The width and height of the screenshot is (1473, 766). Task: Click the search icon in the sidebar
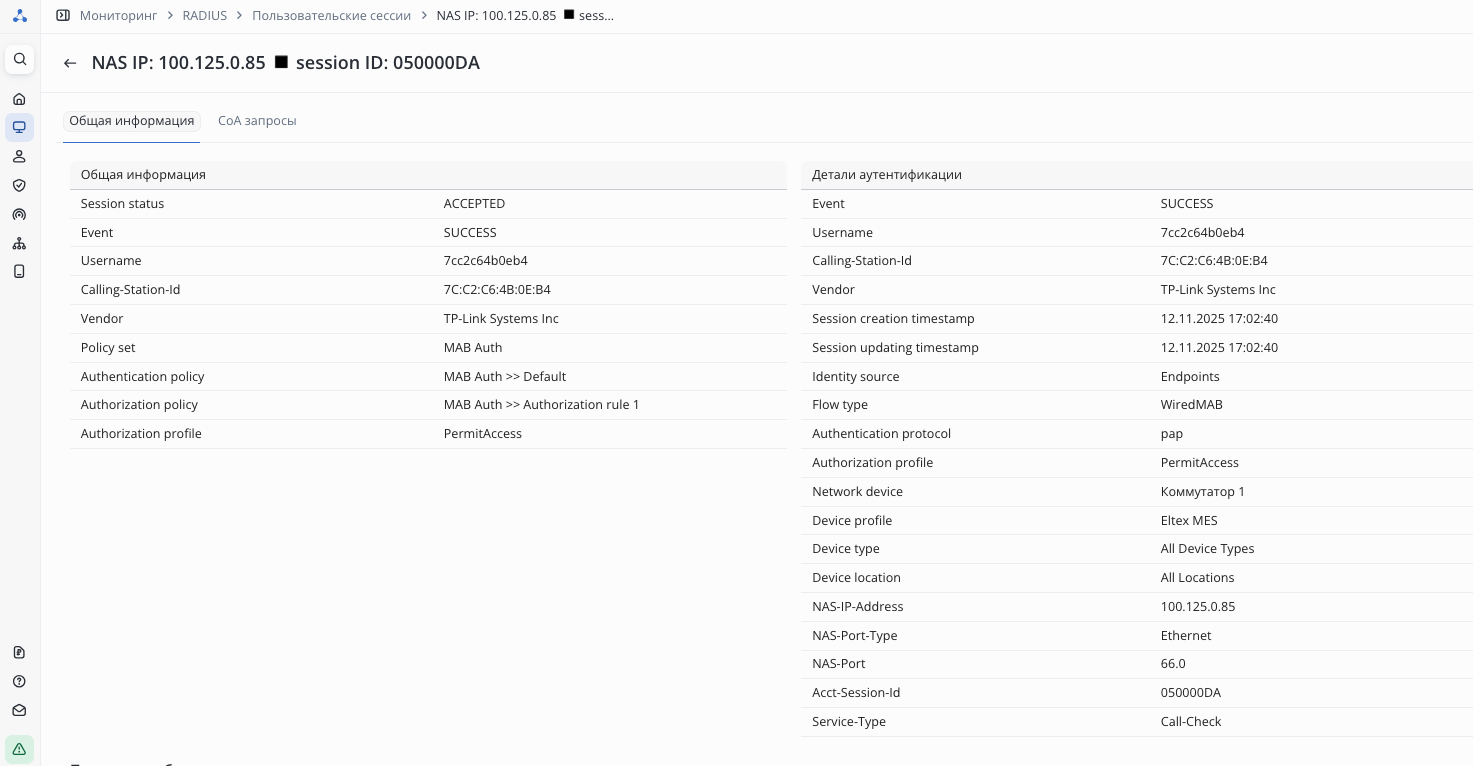pyautogui.click(x=19, y=59)
